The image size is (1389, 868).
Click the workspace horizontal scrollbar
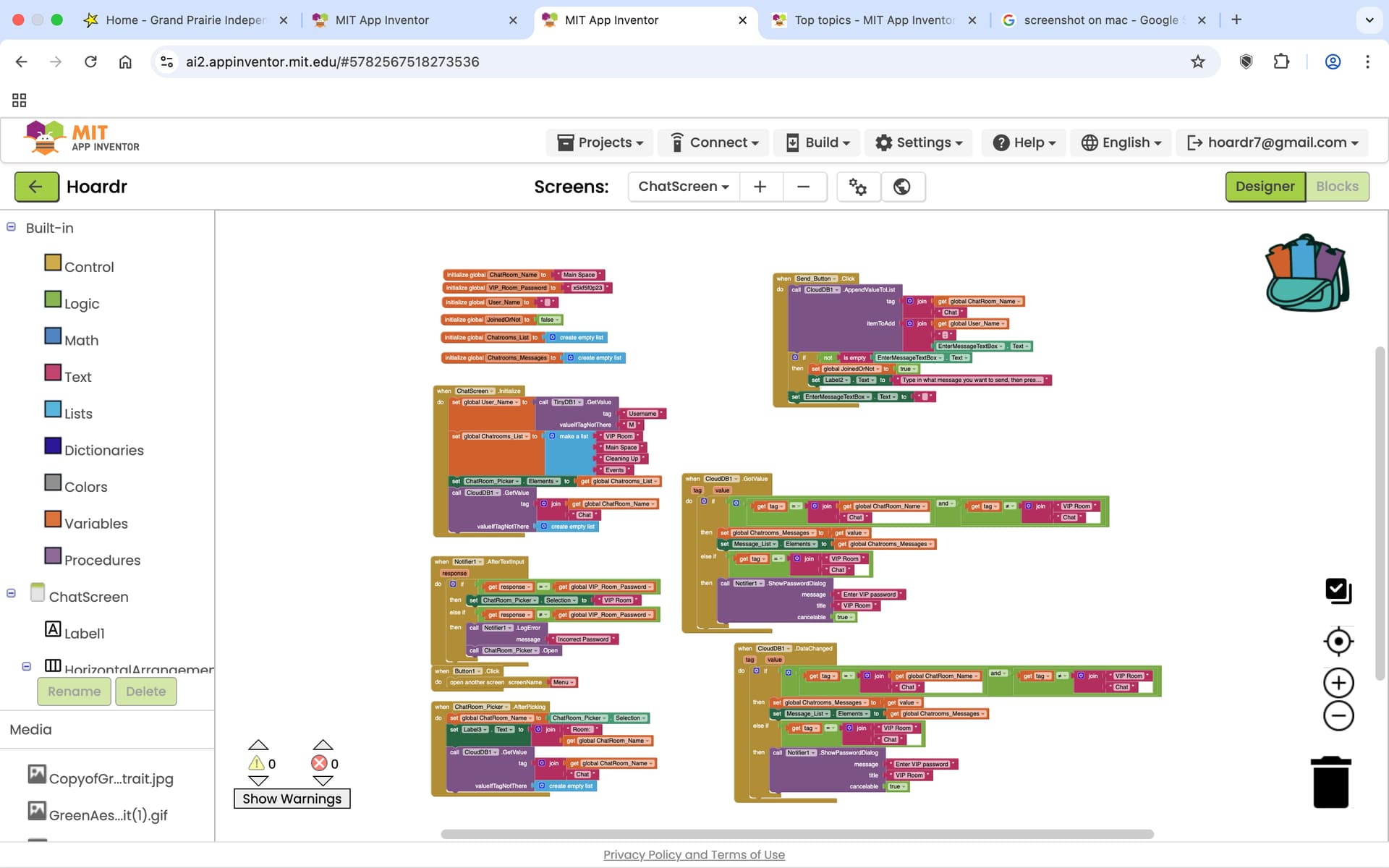(x=797, y=834)
